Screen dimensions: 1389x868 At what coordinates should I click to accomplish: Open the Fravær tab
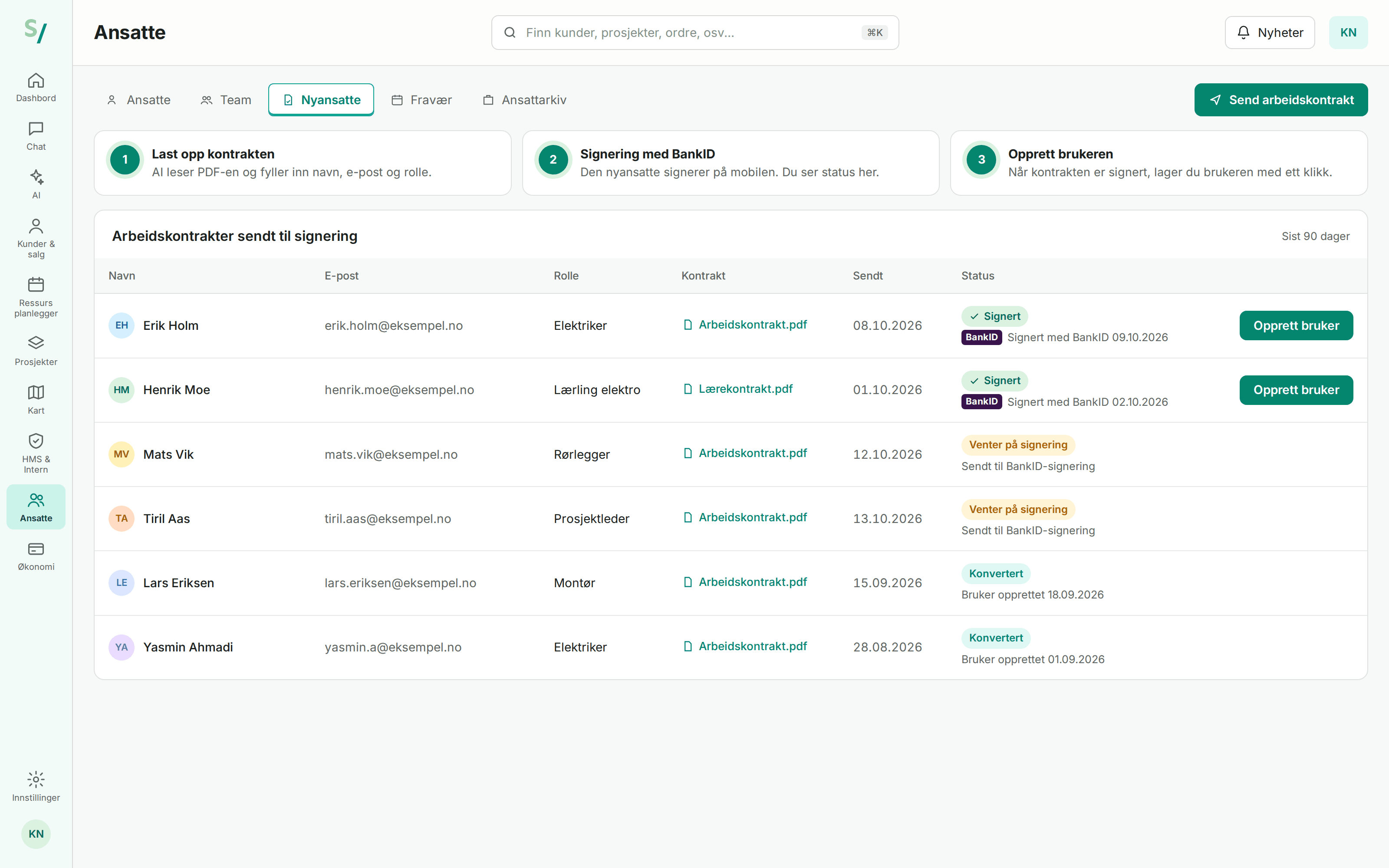coord(422,100)
